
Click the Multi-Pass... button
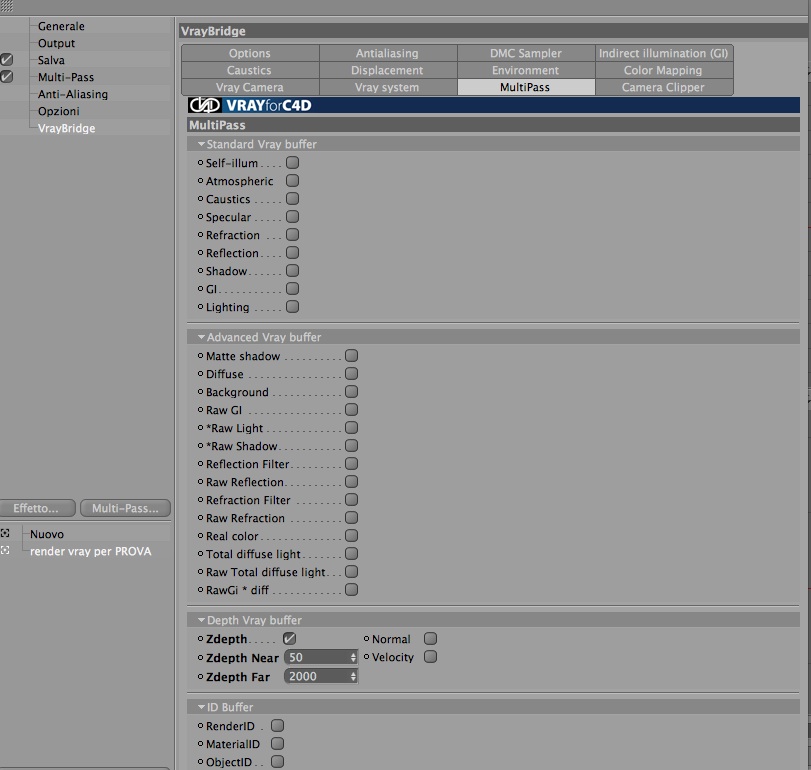(126, 508)
